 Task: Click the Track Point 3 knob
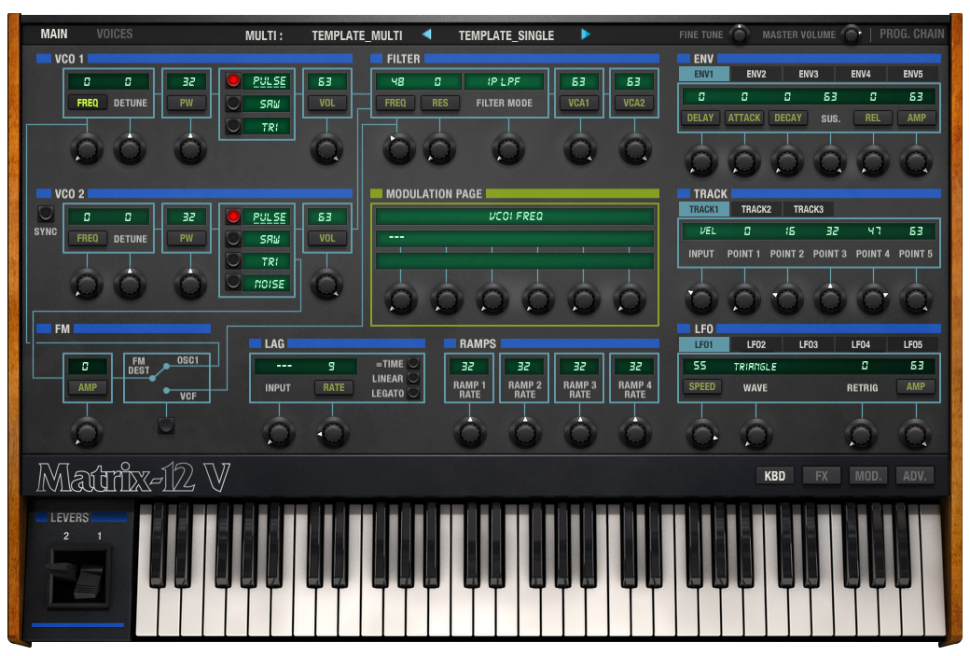830,299
